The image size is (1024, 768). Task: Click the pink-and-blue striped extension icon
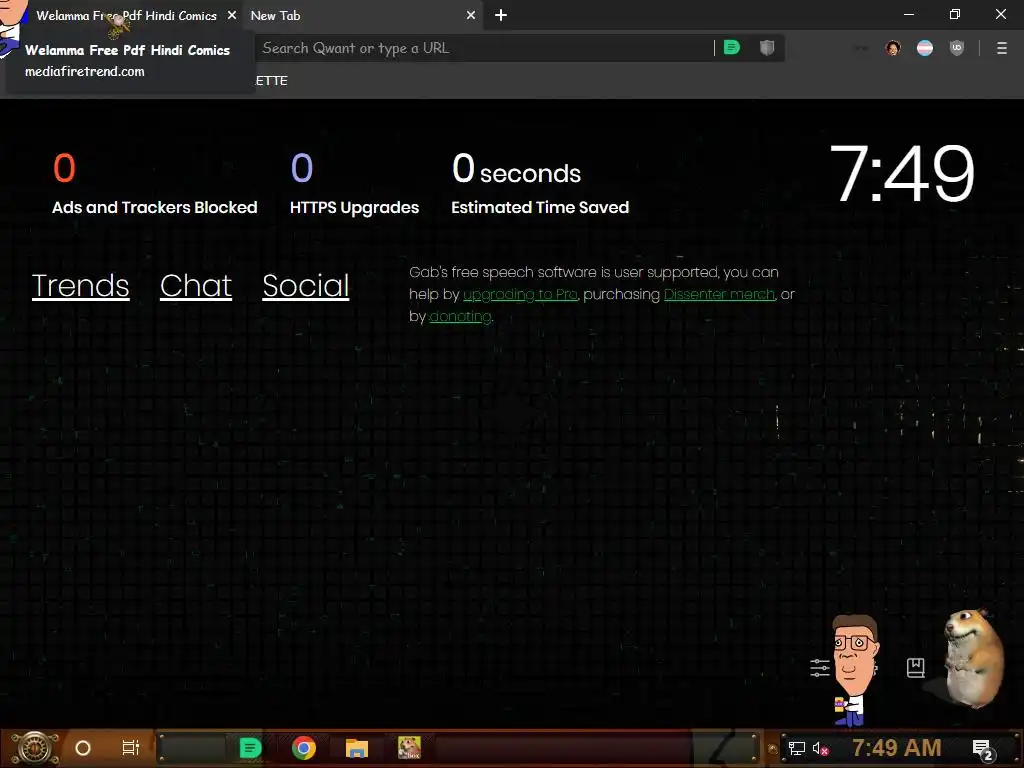tap(925, 48)
